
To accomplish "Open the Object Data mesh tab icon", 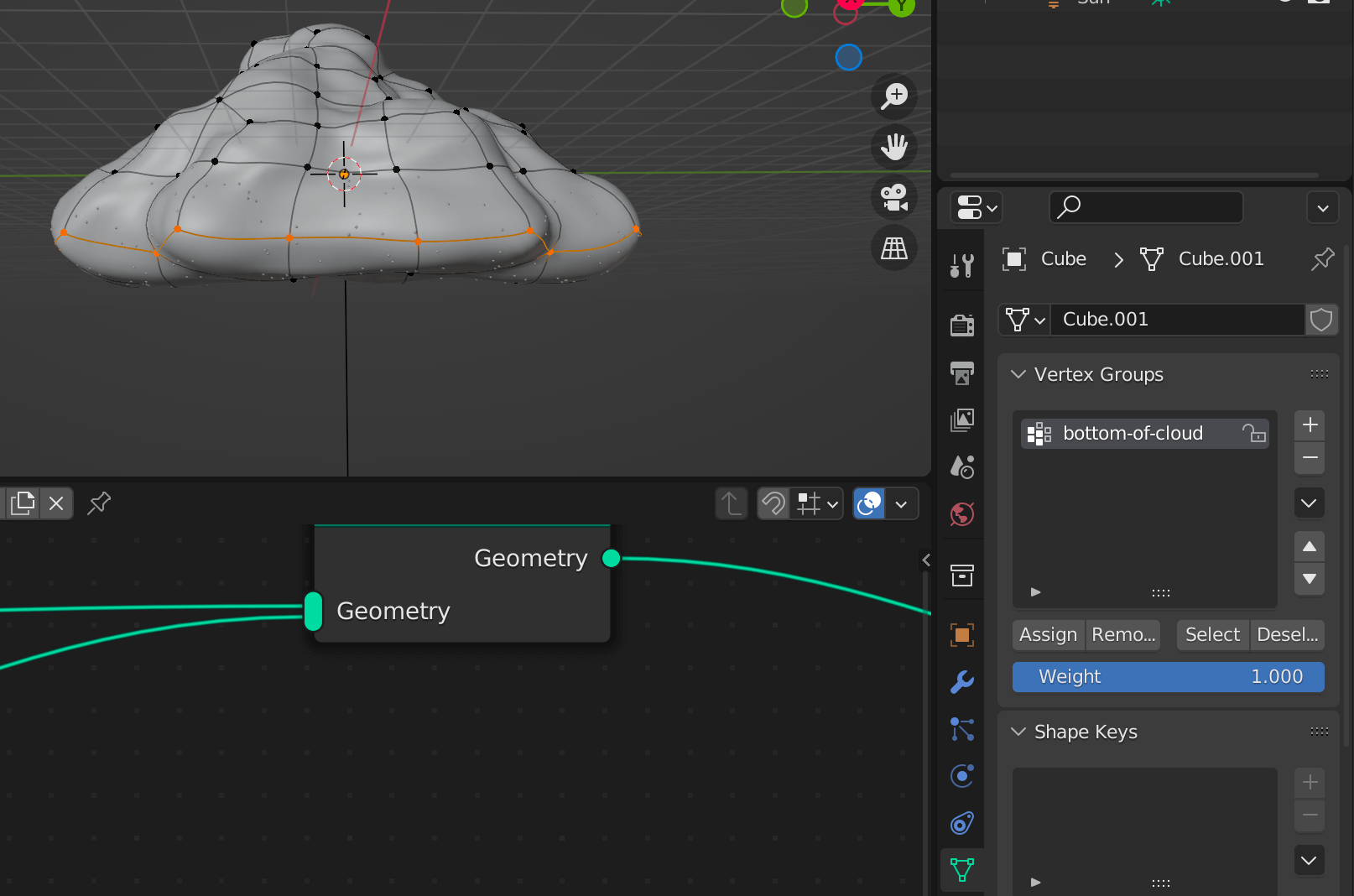I will [x=962, y=870].
